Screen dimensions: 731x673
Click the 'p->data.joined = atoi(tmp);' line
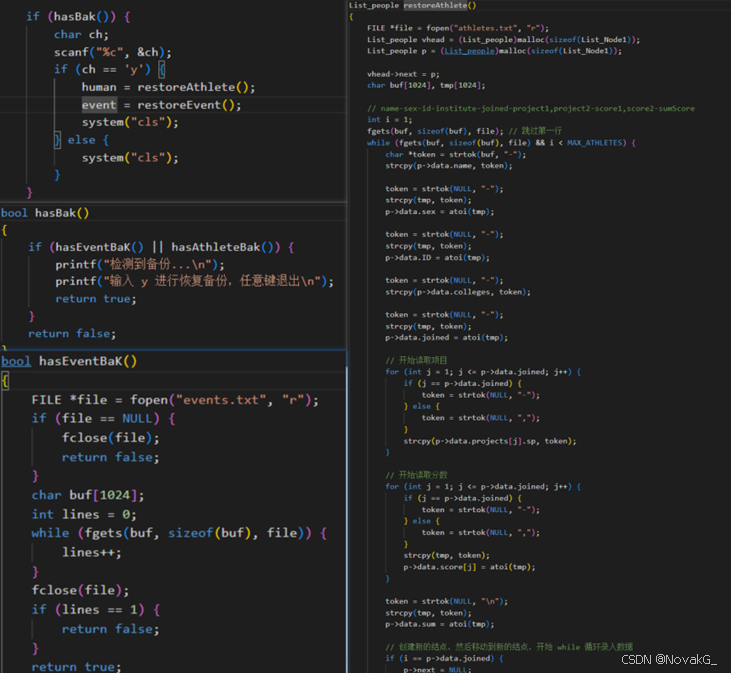[446, 337]
